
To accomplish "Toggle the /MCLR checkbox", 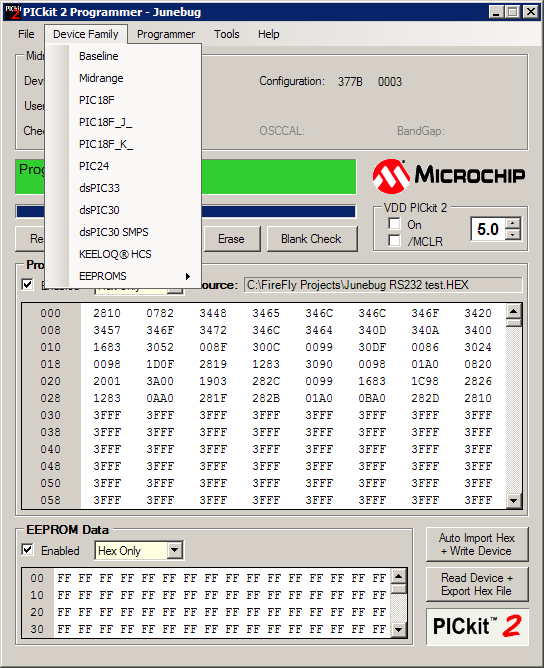I will [394, 241].
